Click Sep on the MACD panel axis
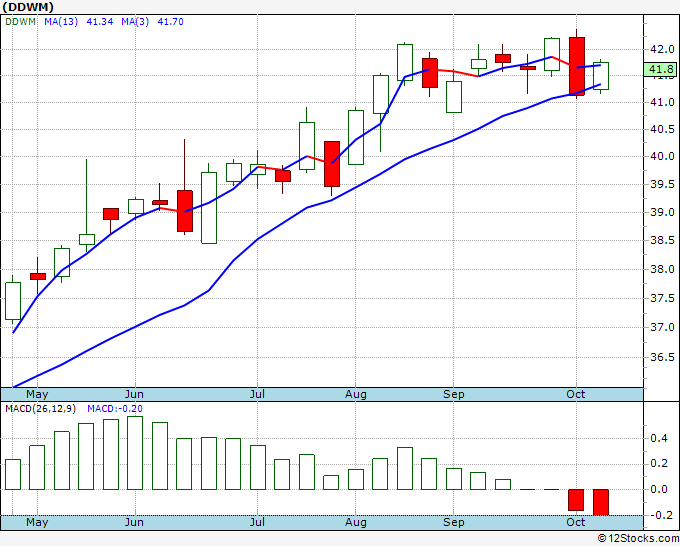 point(454,522)
